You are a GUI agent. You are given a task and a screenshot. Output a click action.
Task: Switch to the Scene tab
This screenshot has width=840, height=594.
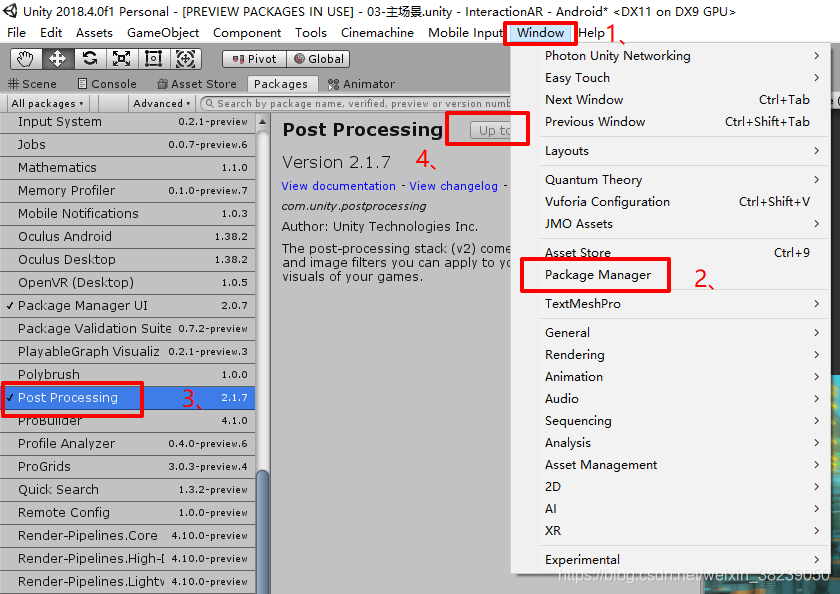point(33,84)
